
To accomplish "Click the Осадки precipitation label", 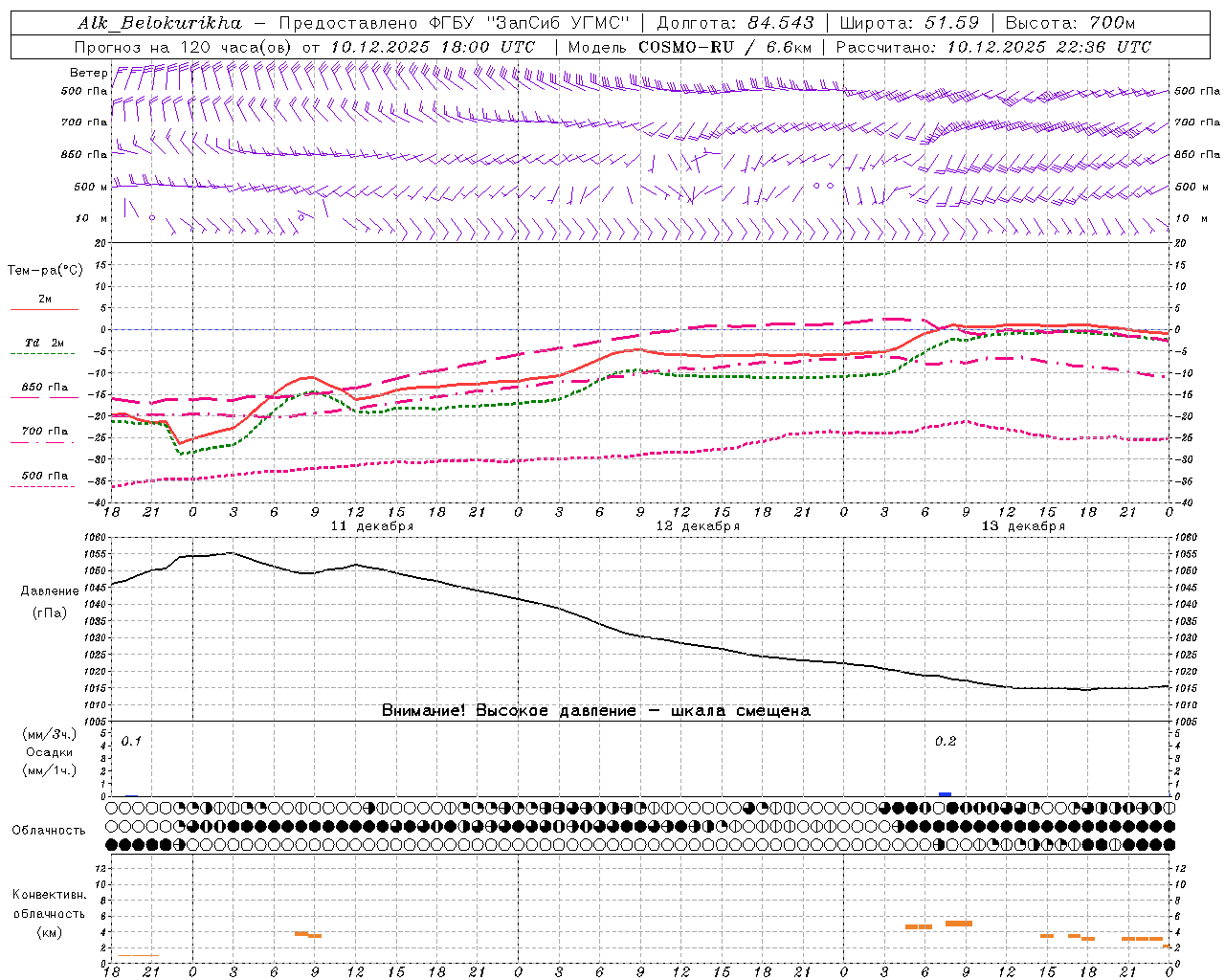I will [x=50, y=752].
